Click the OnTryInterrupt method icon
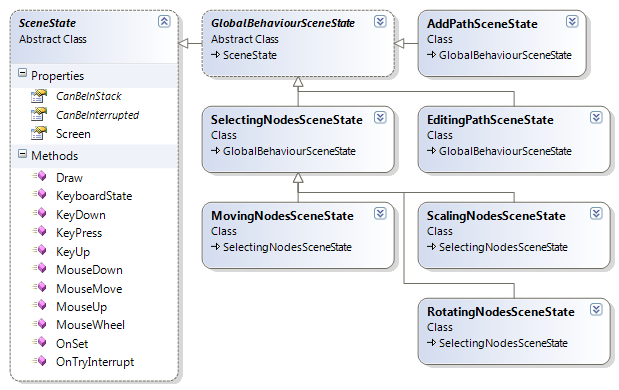Viewport: 619px width, 390px height. coord(39,360)
